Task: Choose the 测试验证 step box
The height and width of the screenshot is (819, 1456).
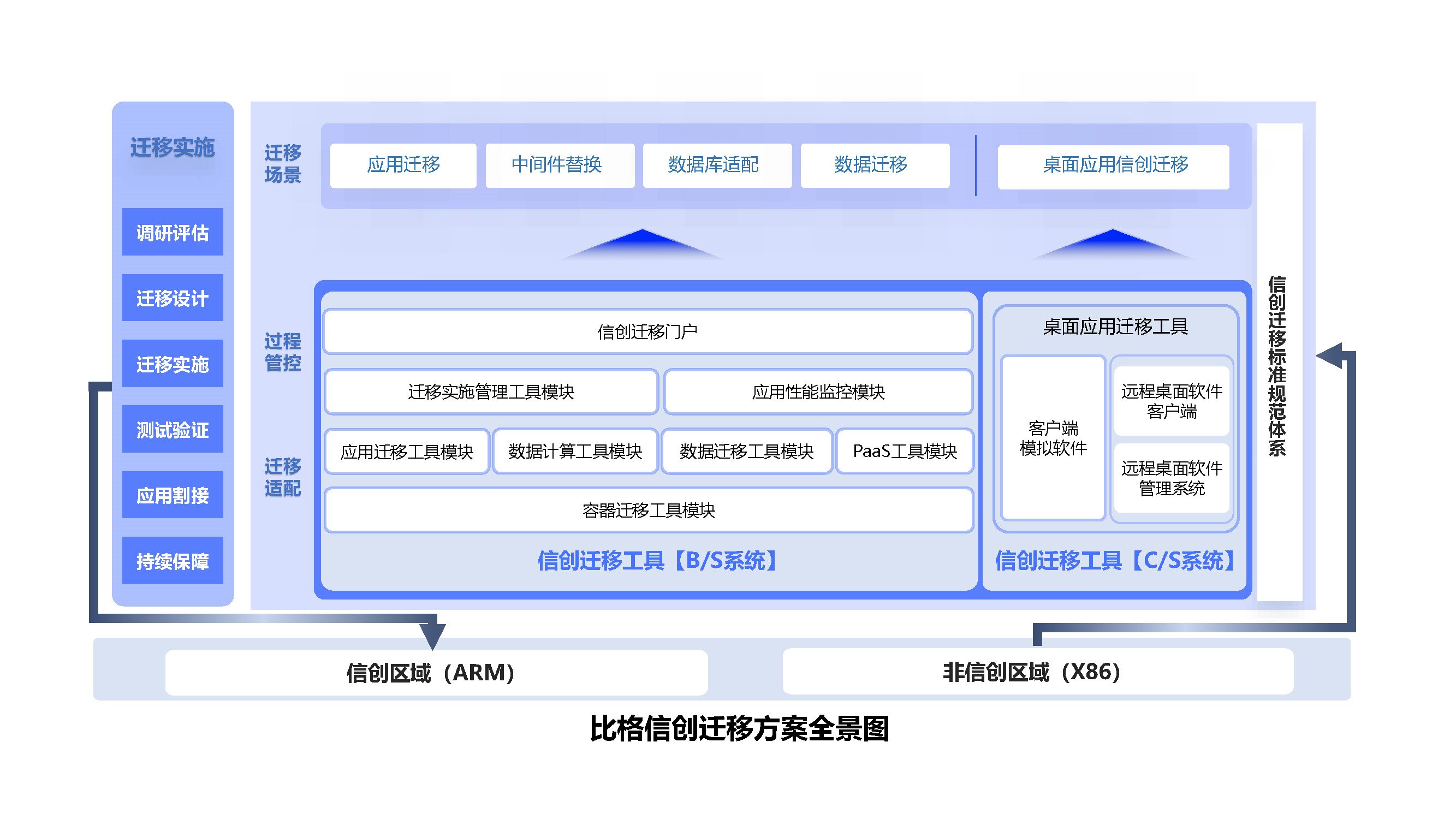Action: click(173, 429)
